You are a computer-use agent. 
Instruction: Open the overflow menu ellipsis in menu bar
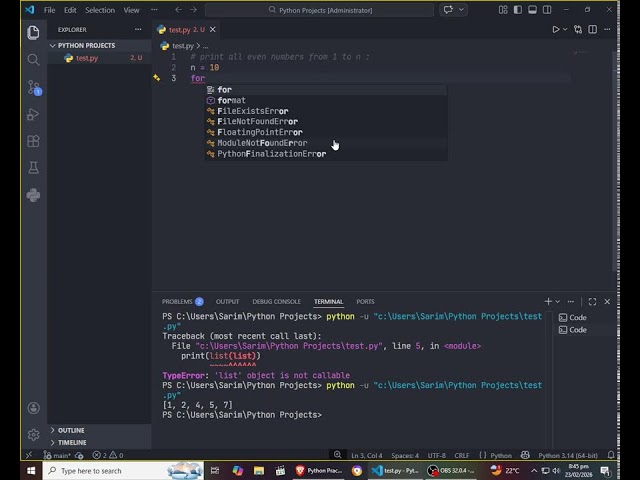[x=154, y=10]
